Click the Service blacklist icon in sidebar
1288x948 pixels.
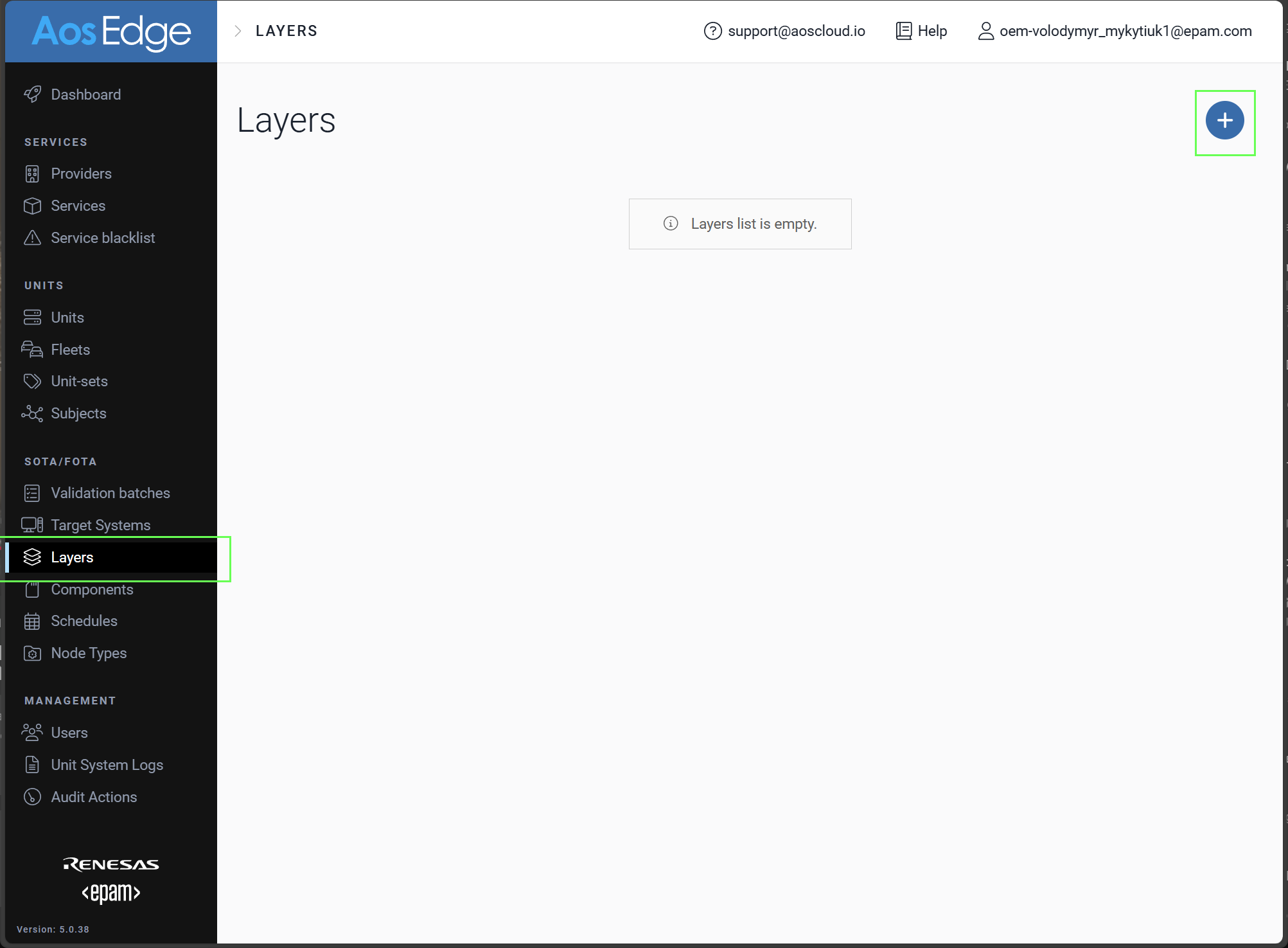[x=33, y=237]
